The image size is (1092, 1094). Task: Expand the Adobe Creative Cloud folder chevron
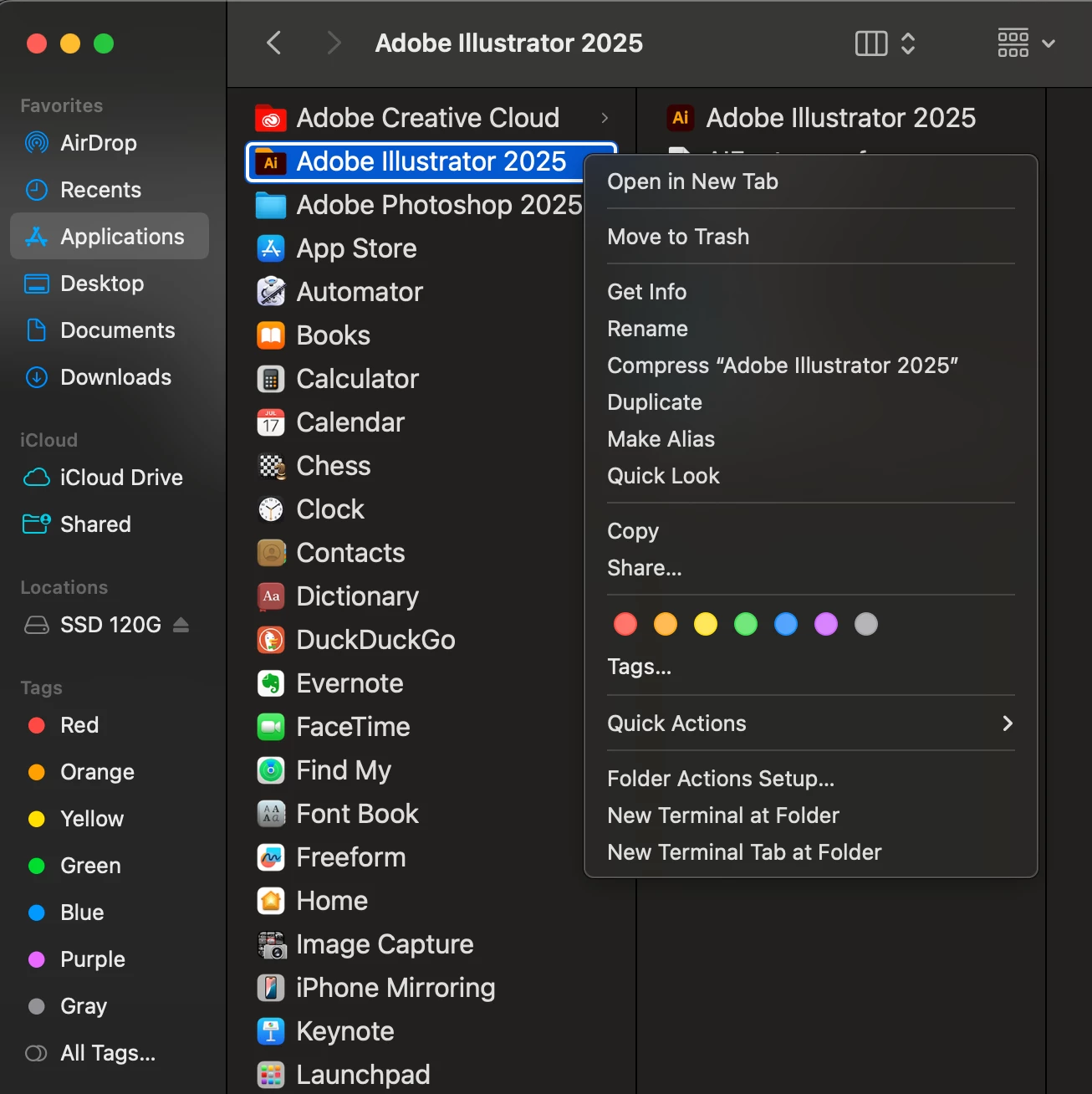[x=605, y=118]
